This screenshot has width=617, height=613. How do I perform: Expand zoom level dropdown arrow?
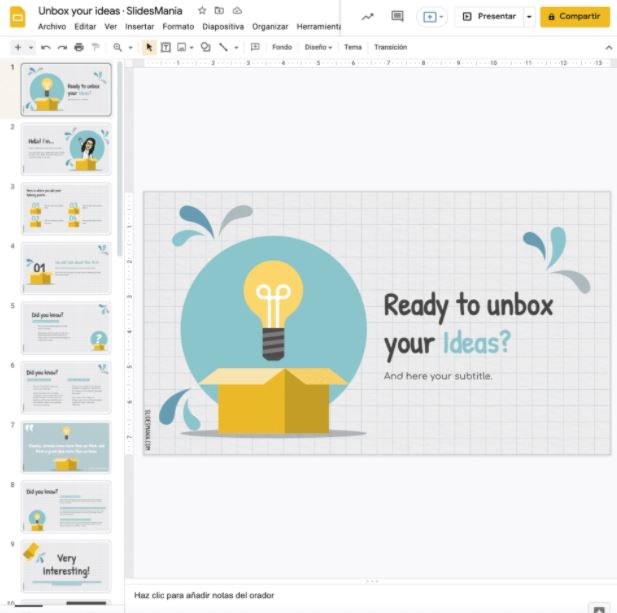tap(130, 48)
